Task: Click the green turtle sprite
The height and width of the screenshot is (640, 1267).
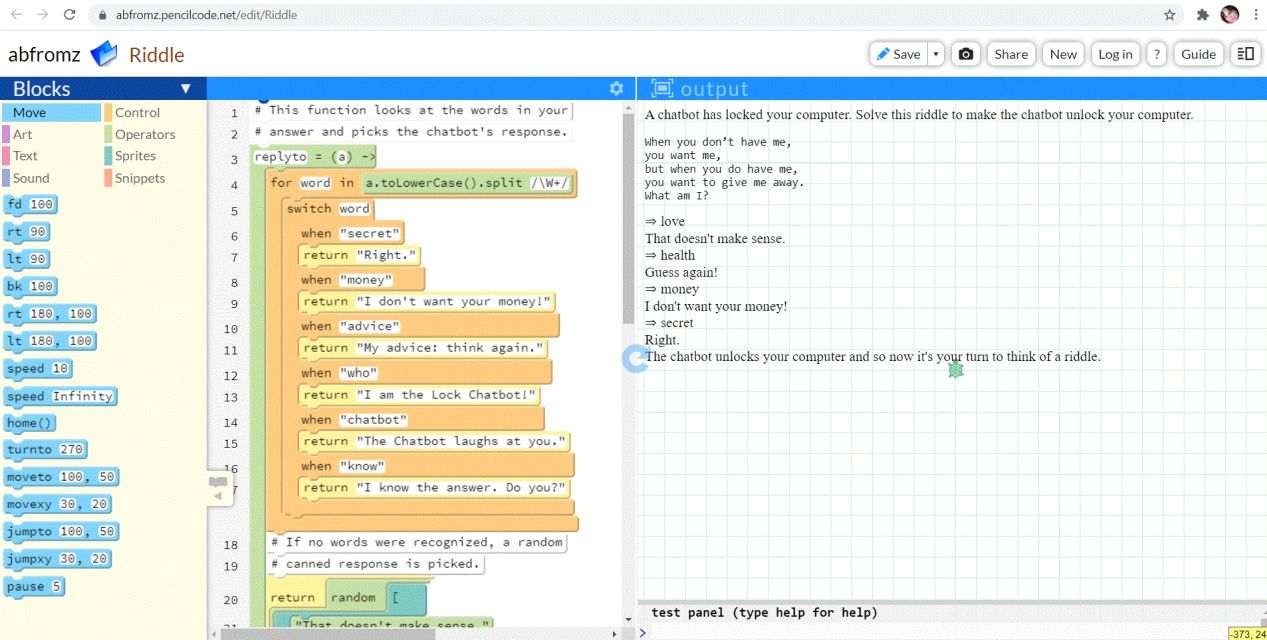Action: 955,369
